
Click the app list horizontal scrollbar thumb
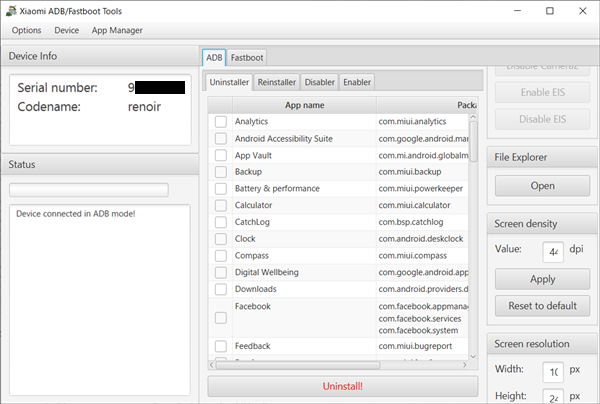tap(298, 365)
